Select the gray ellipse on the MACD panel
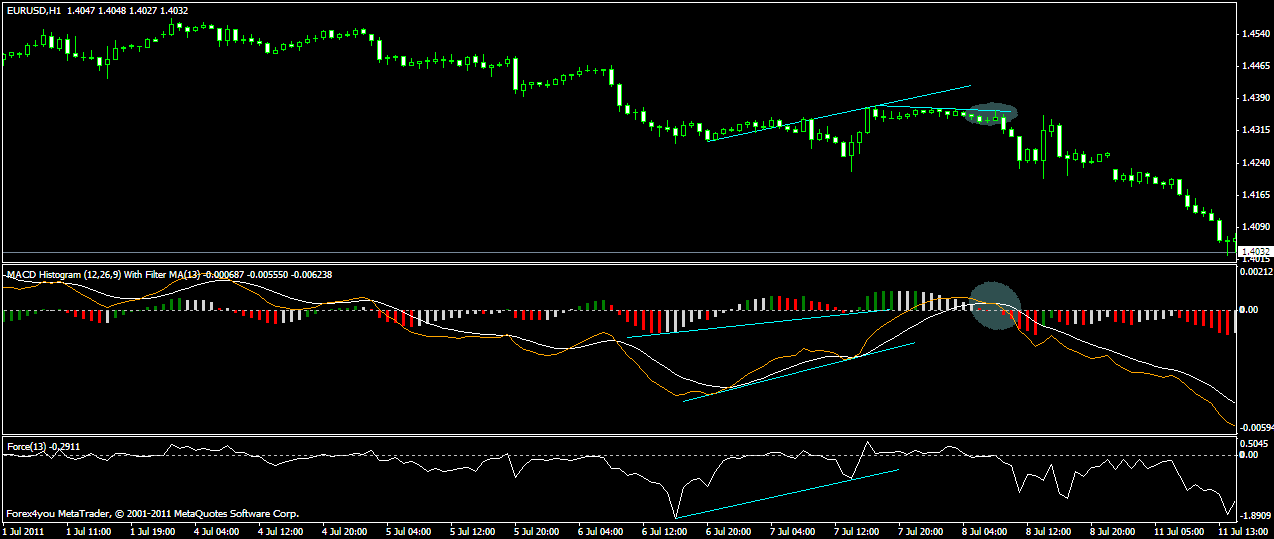The image size is (1274, 539). [995, 305]
